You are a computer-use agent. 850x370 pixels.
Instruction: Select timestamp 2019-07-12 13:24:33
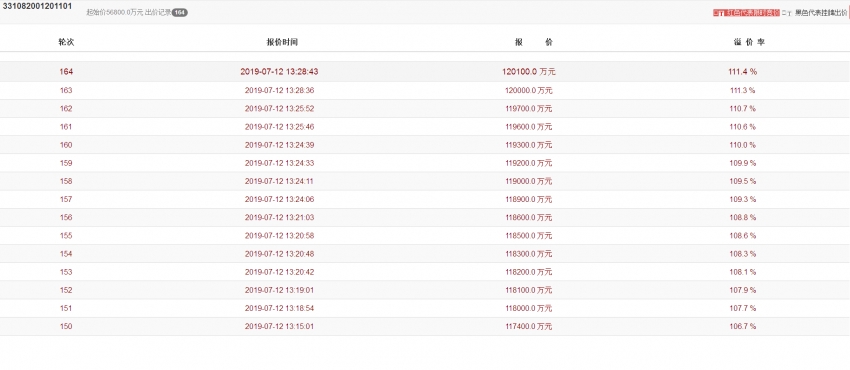click(x=279, y=163)
